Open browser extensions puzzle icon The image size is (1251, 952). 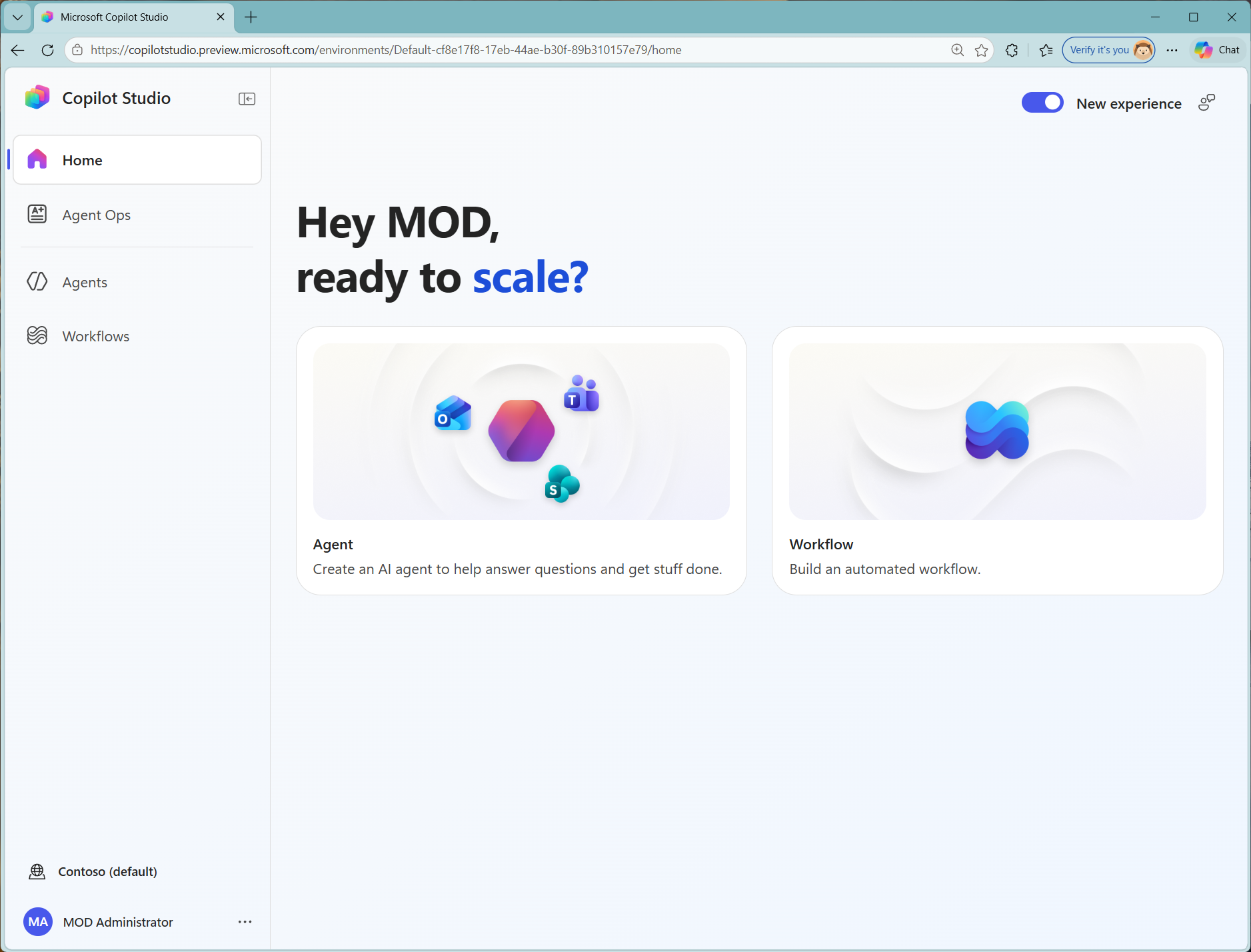(x=1012, y=50)
